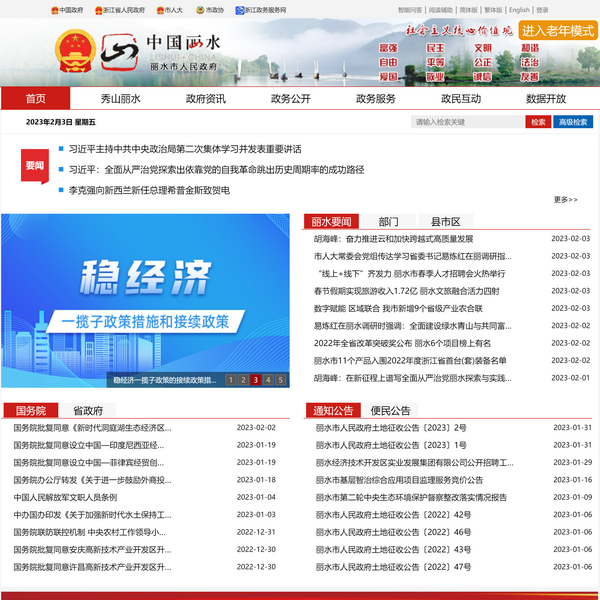Expand the 政务服务 navigation menu
Image resolution: width=600 pixels, height=600 pixels.
coord(376,99)
